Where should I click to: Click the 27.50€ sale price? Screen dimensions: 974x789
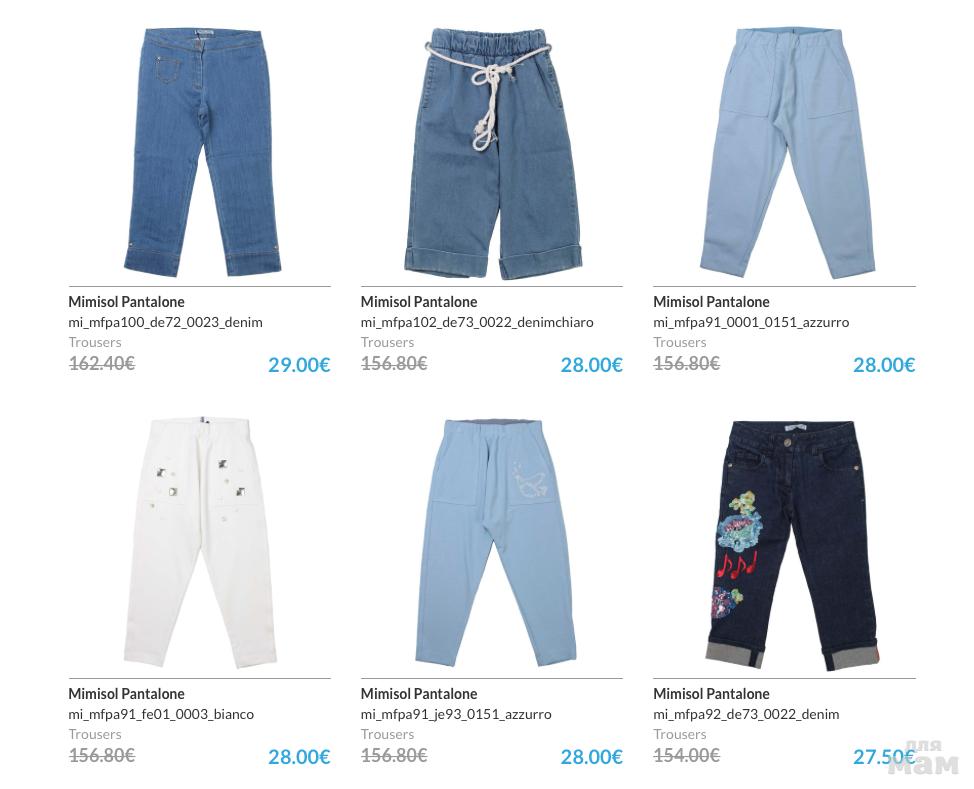883,757
